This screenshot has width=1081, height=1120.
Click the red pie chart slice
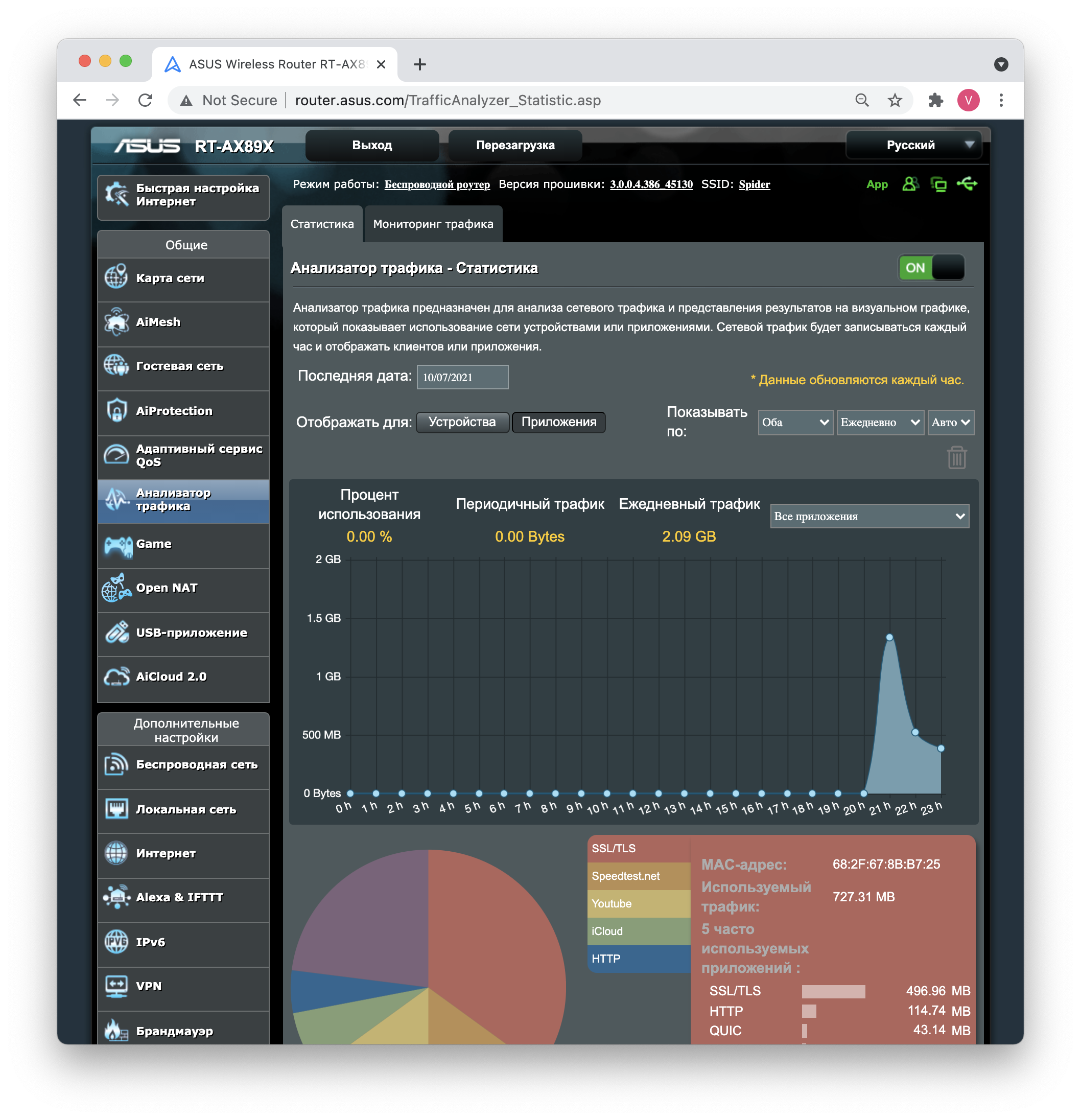click(497, 943)
